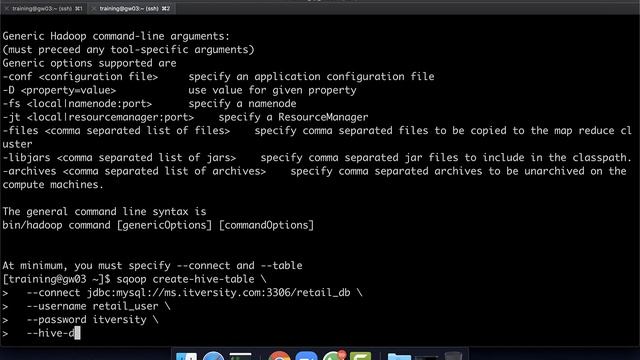Click the '-jt <local|resourcemanager:port>' option text
The height and width of the screenshot is (360, 640).
point(98,117)
